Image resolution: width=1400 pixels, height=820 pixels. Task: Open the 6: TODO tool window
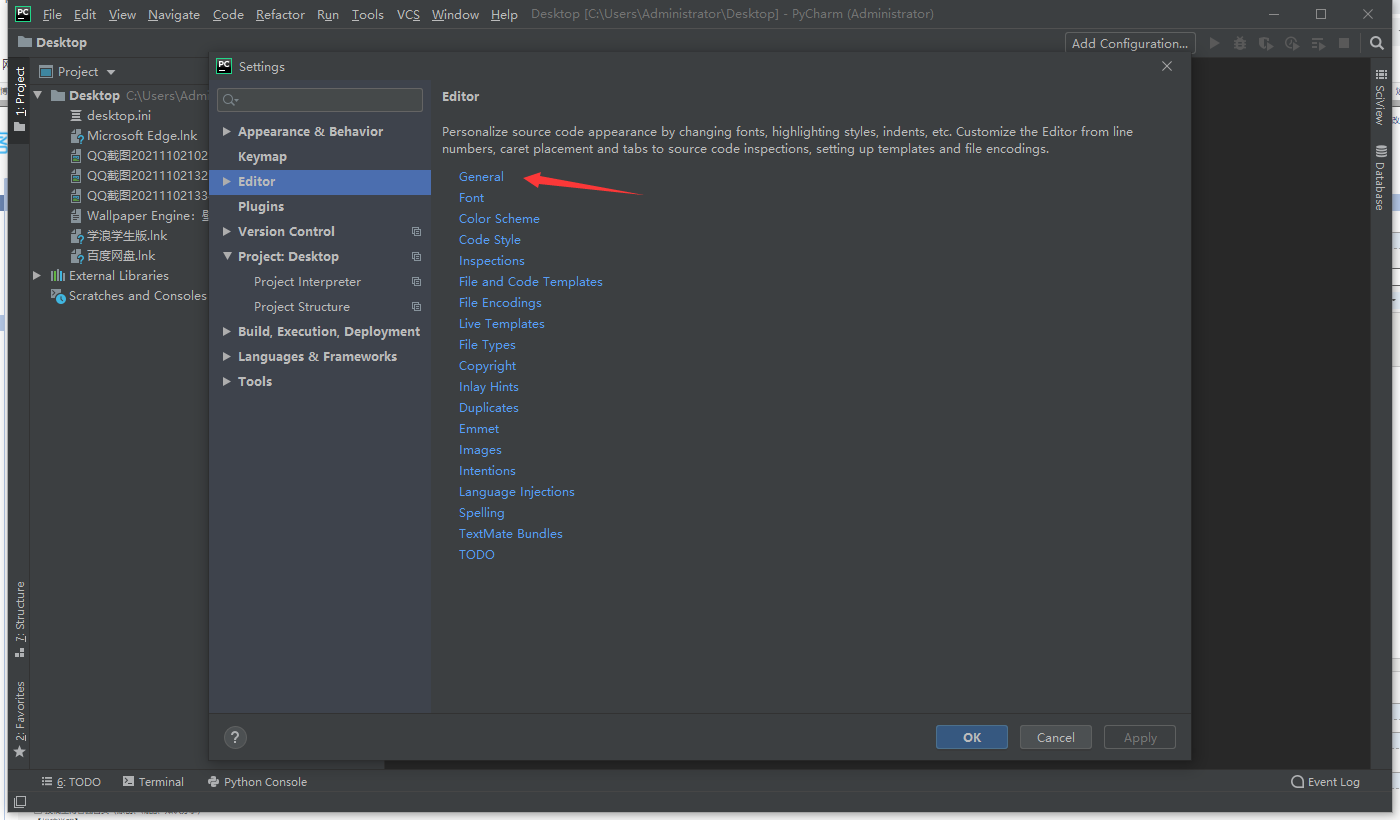point(71,782)
